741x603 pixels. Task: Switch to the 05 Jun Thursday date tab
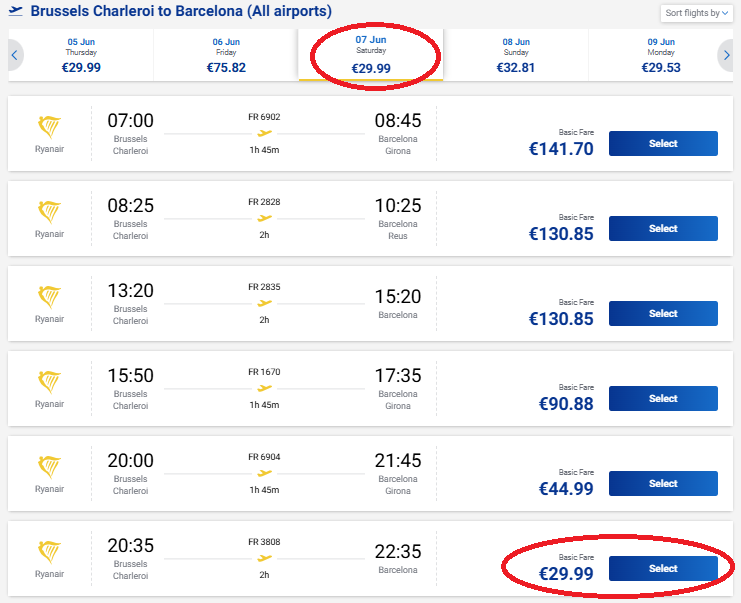pyautogui.click(x=82, y=55)
